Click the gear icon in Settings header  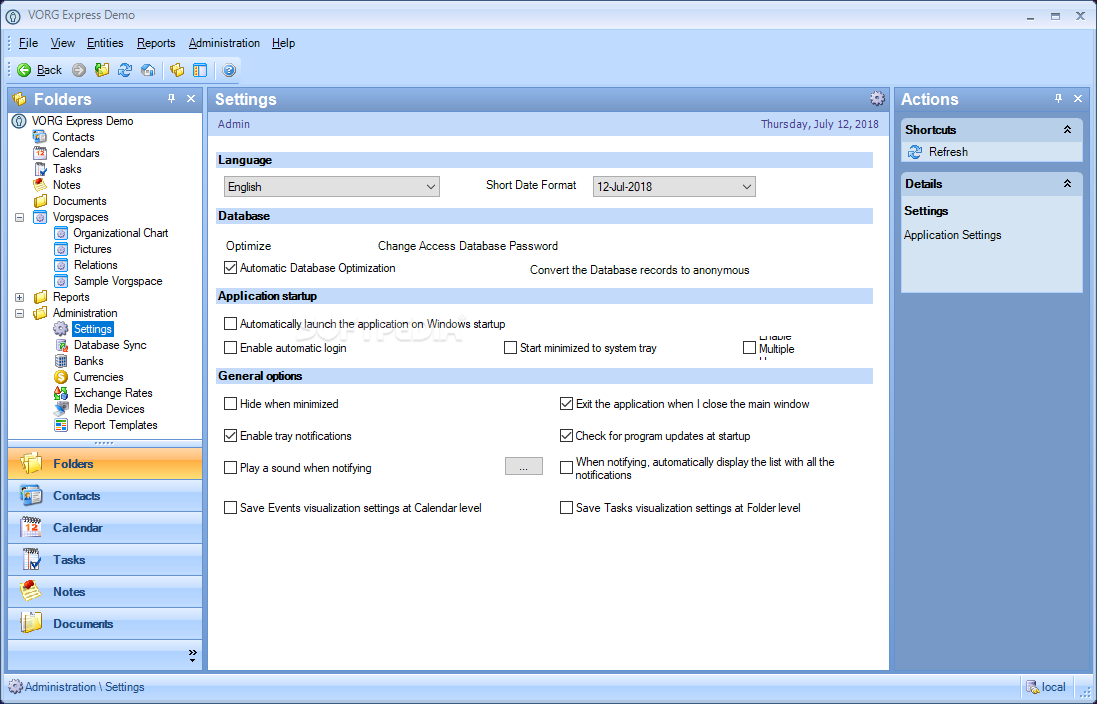tap(877, 99)
